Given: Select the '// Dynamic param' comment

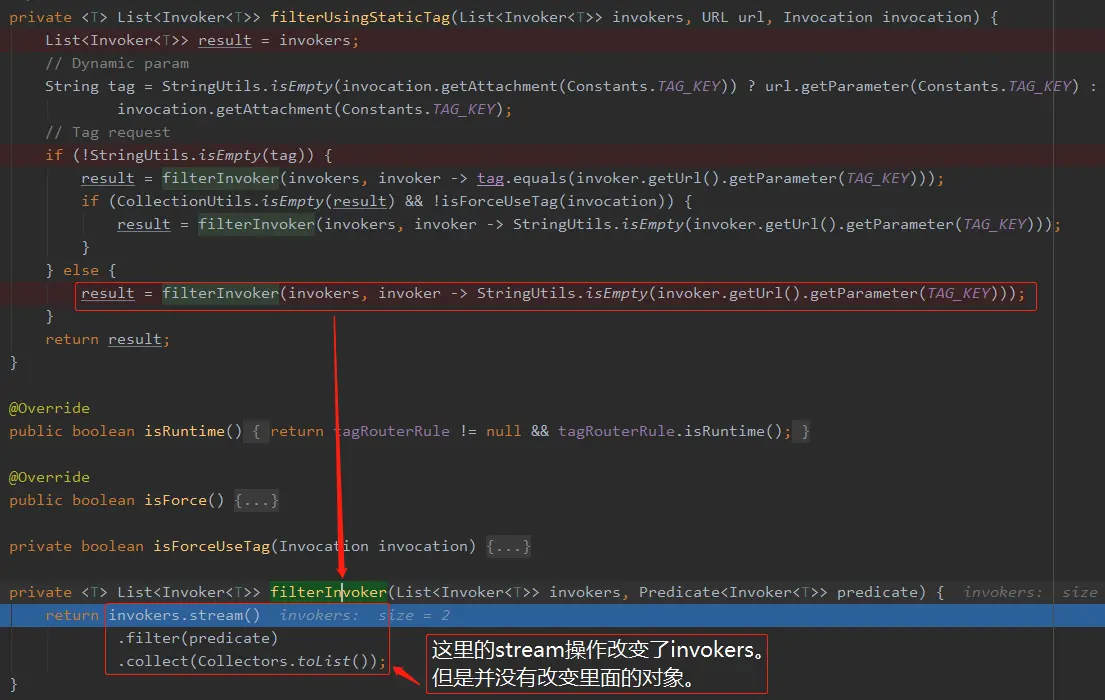Looking at the screenshot, I should [117, 63].
